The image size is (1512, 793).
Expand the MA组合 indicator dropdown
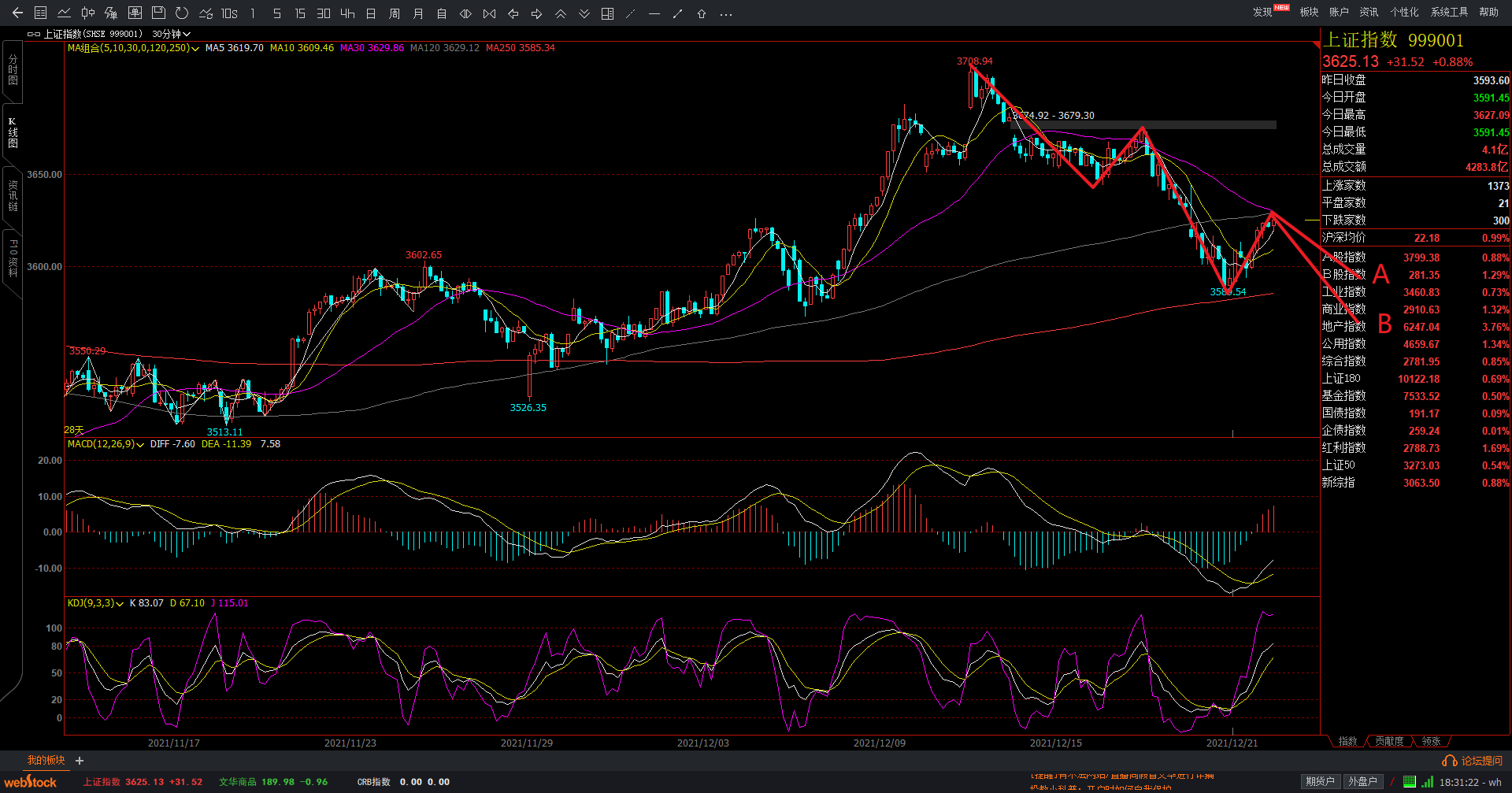(195, 49)
